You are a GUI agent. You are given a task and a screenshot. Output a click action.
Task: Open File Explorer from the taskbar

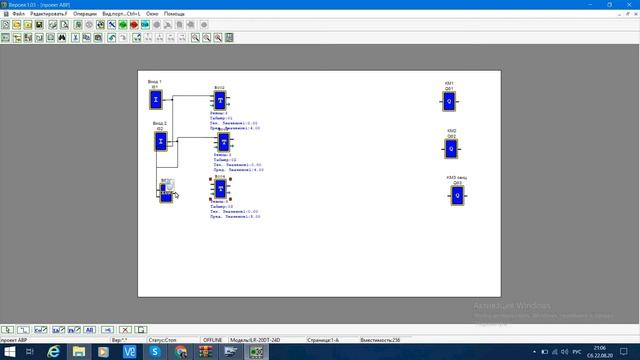pyautogui.click(x=79, y=351)
